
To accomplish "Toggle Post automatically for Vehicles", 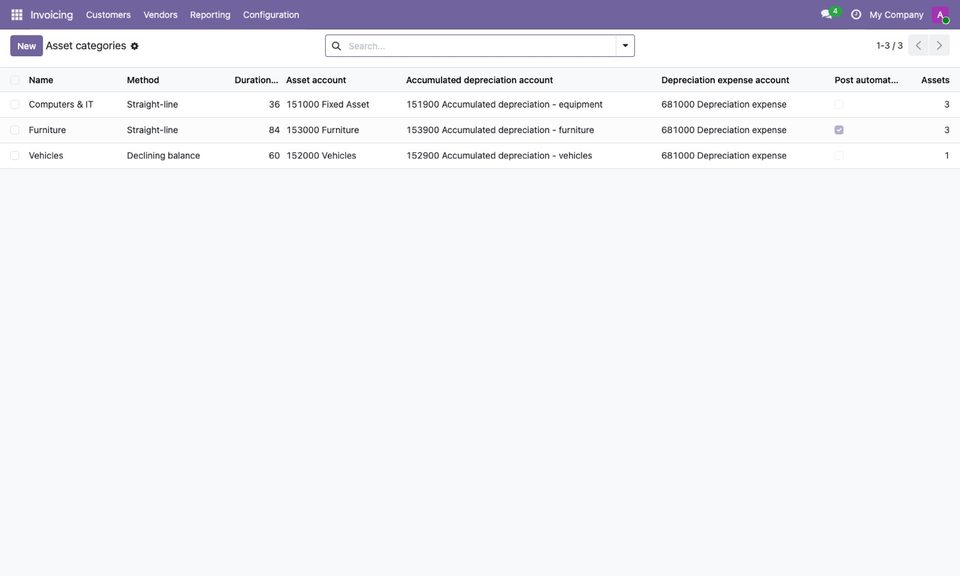I will tap(839, 155).
